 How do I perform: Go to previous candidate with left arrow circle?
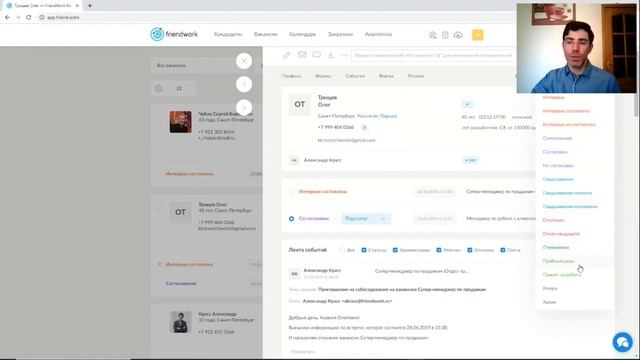coord(244,84)
